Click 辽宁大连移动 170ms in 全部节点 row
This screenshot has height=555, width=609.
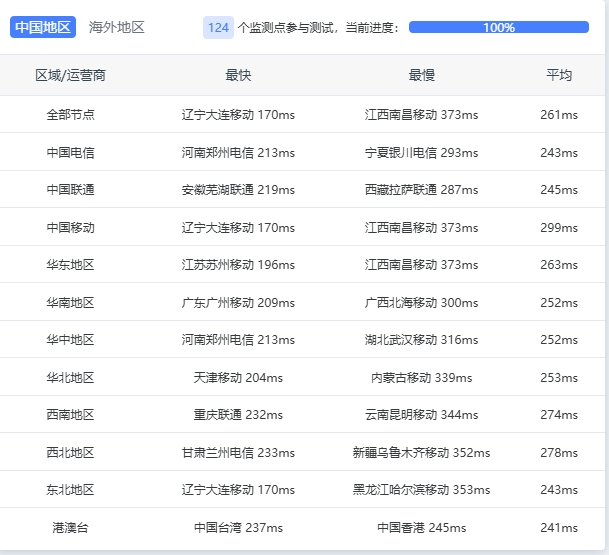click(238, 115)
